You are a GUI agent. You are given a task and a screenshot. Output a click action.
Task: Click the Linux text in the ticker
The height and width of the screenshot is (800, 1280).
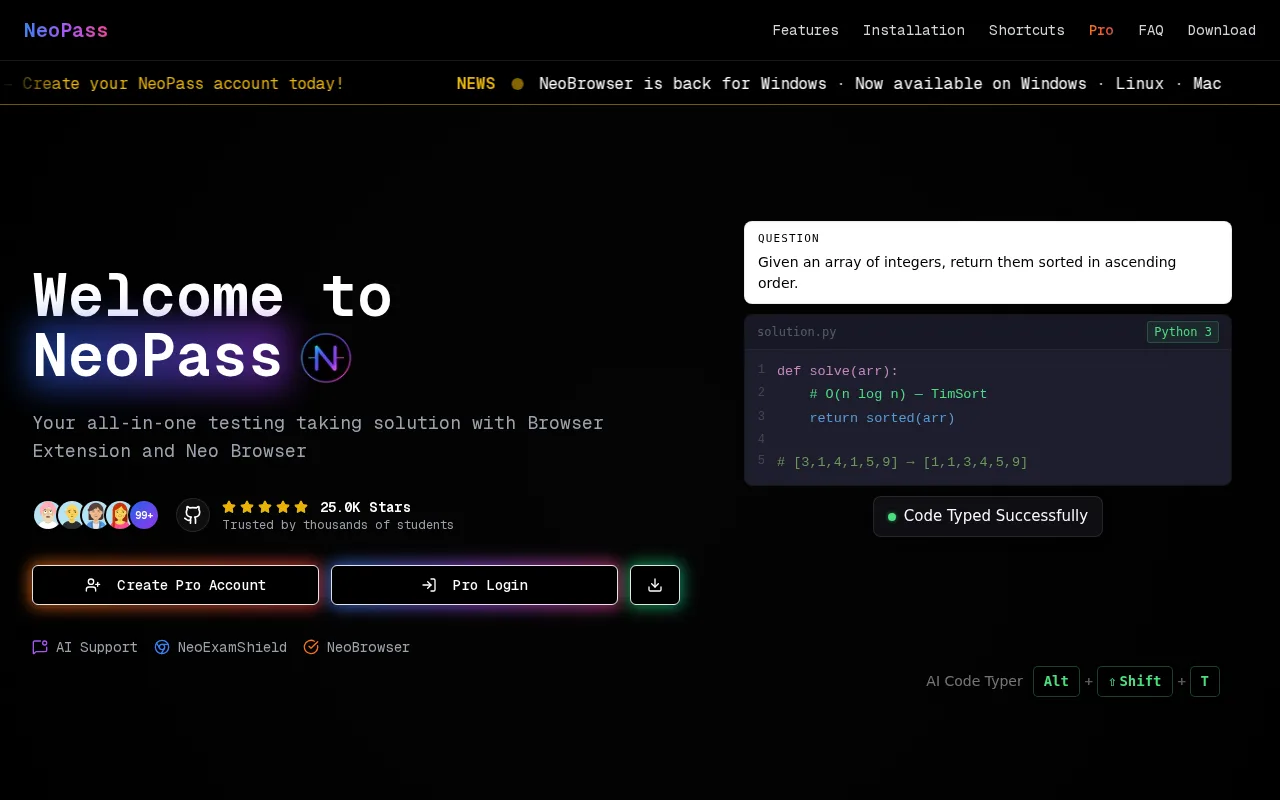point(1140,83)
